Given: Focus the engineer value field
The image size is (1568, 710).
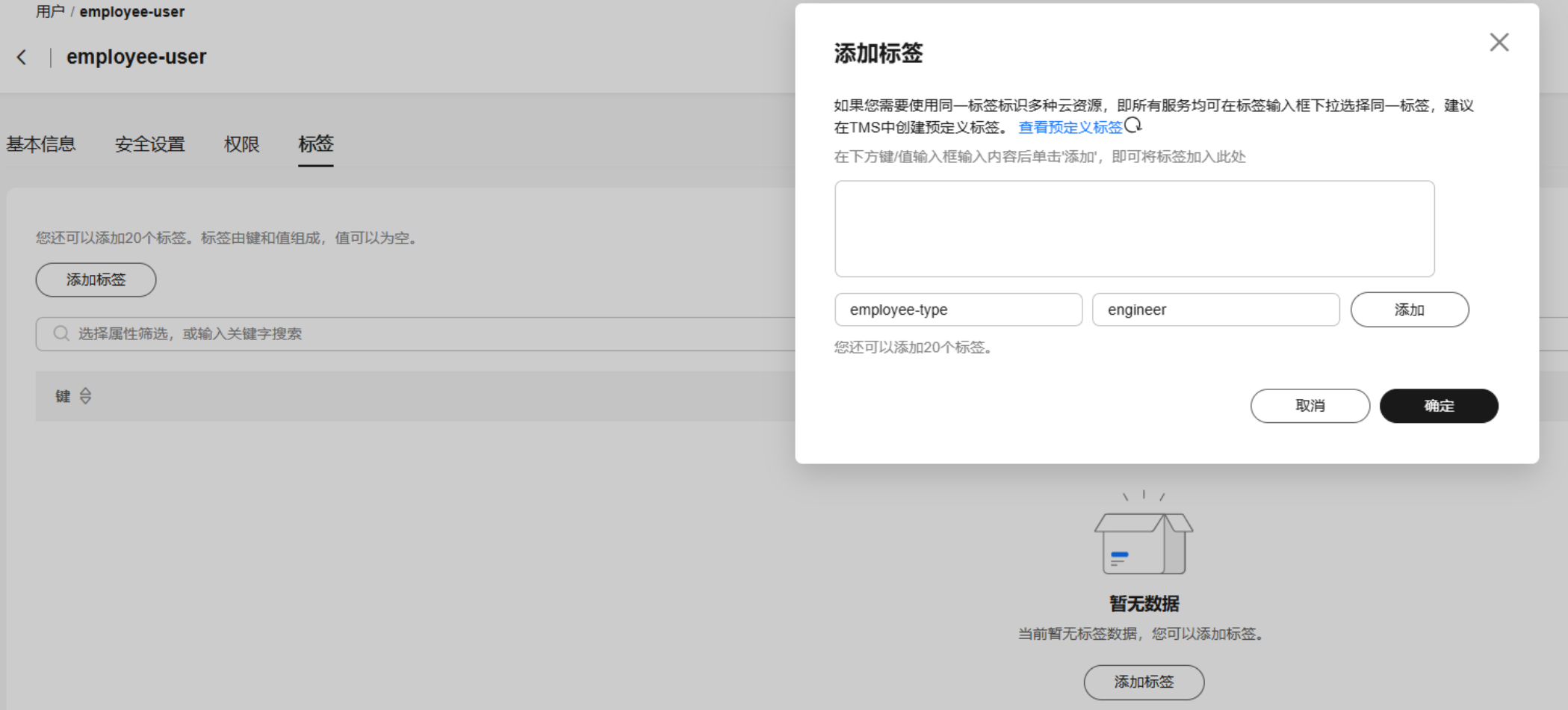Looking at the screenshot, I should tap(1215, 309).
